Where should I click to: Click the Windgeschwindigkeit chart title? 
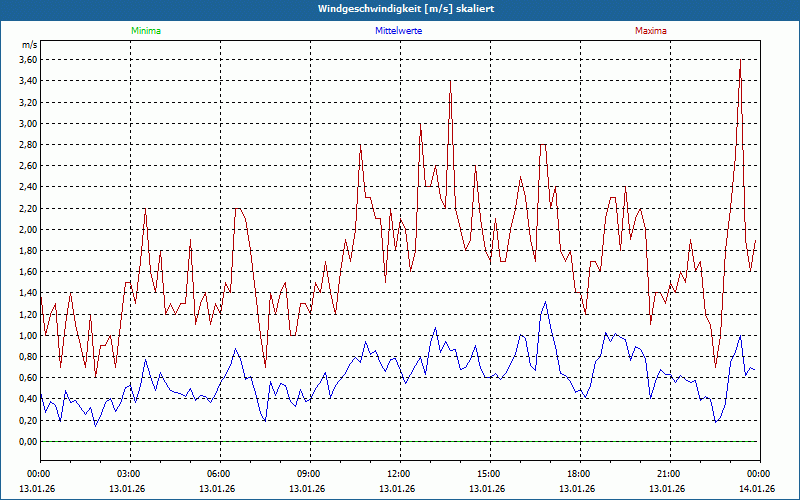[x=399, y=9]
